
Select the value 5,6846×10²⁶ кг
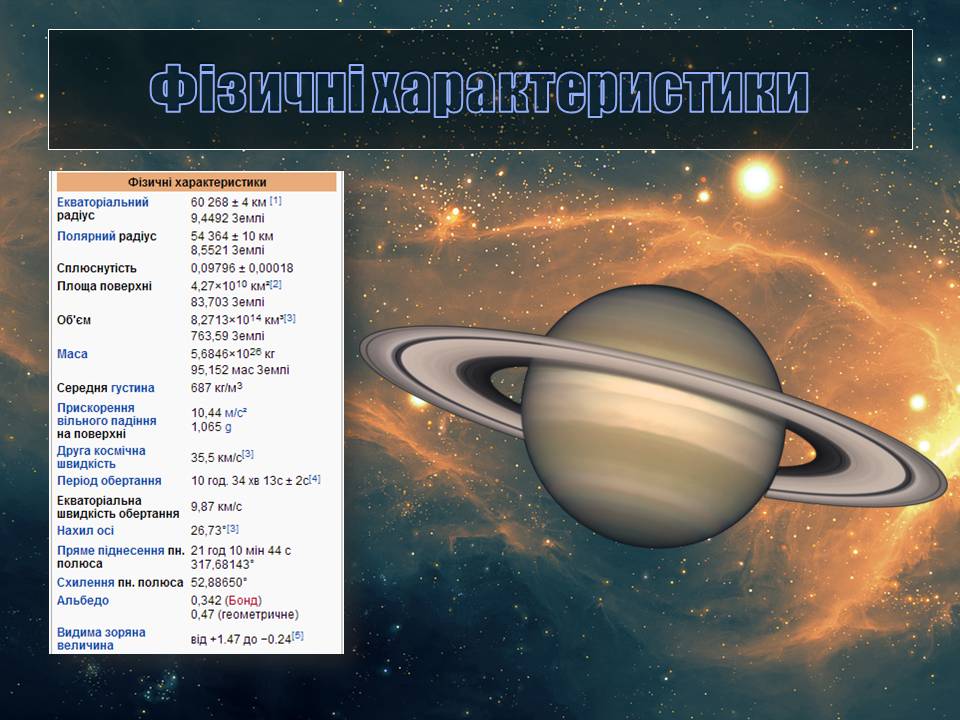tap(233, 353)
